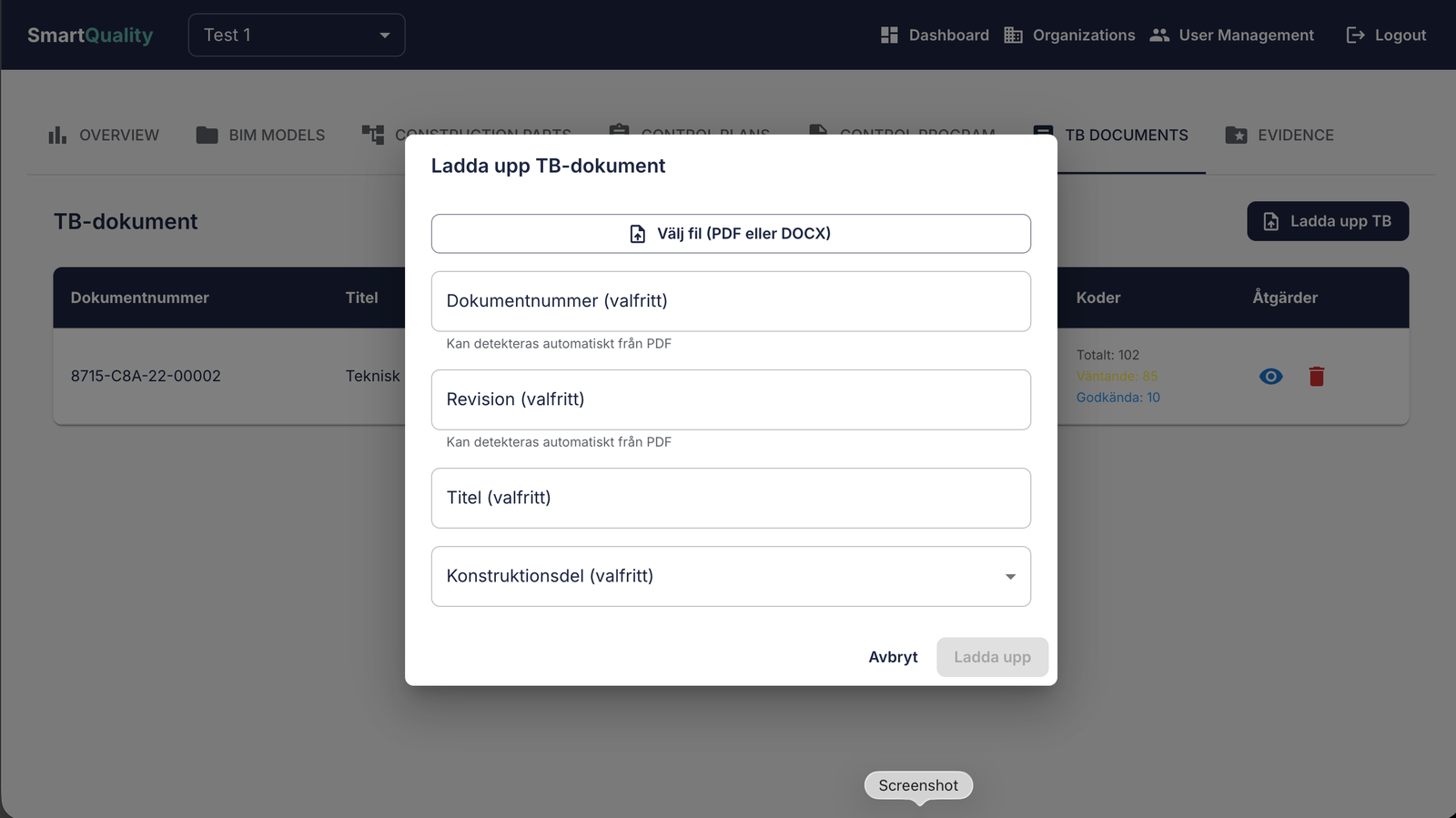Click the Godkända: 10 text
Viewport: 1456px width, 818px height.
1118,398
